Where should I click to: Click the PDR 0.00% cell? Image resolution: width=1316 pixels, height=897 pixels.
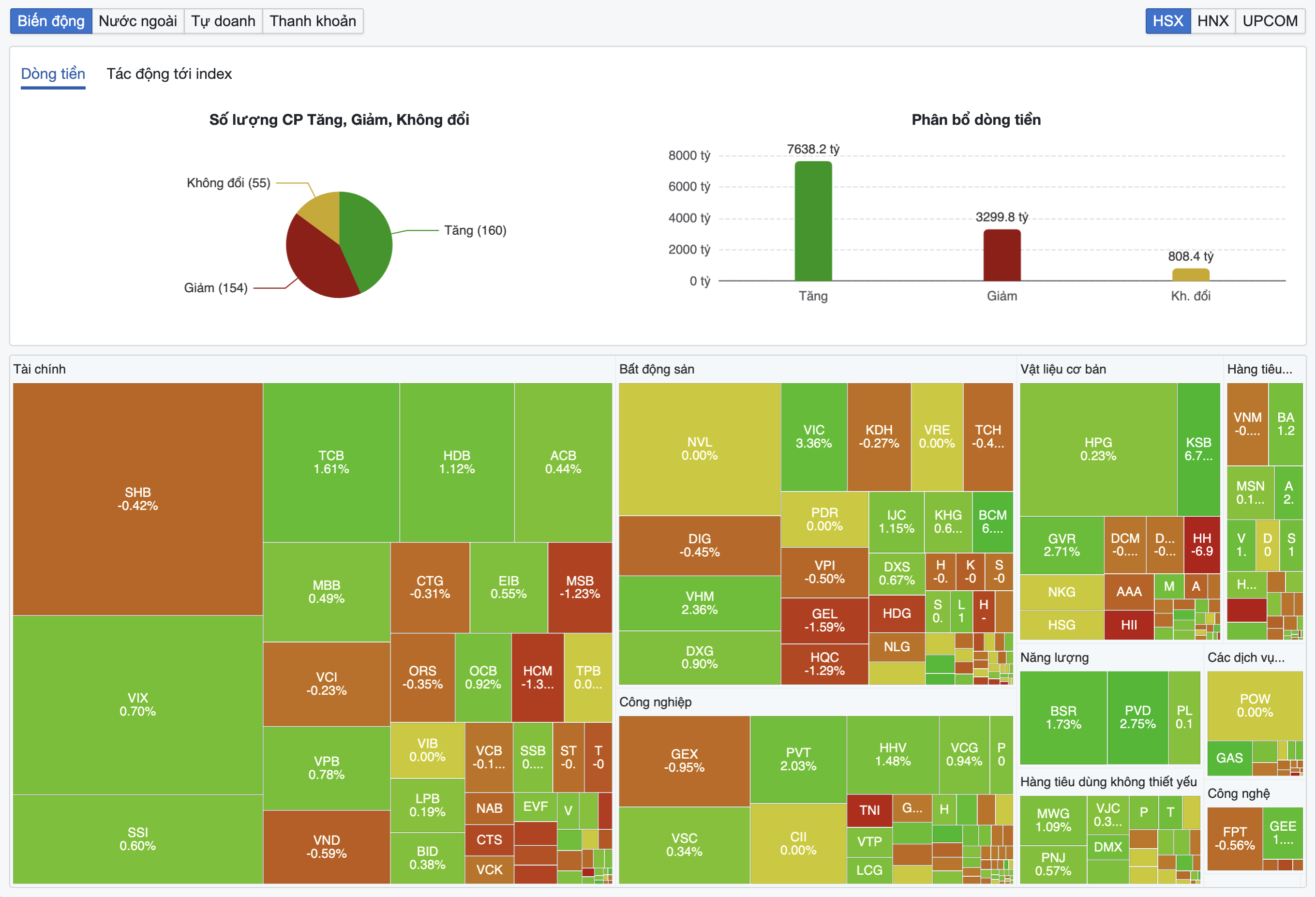pos(824,519)
